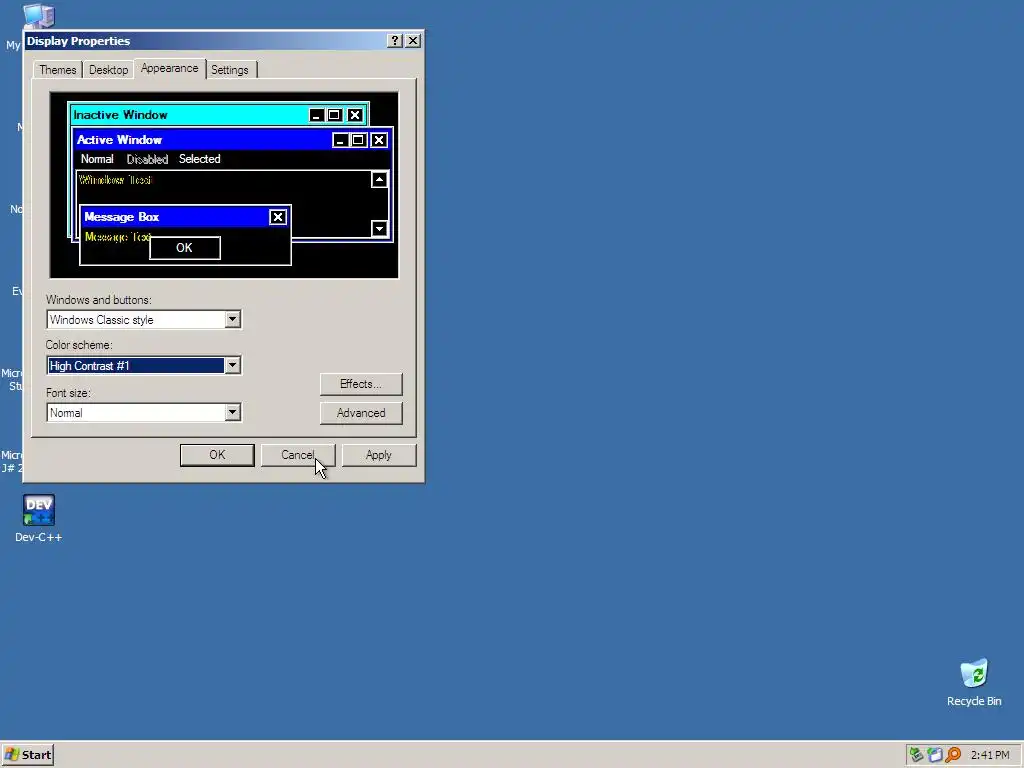Select the Appearance tab

[170, 68]
